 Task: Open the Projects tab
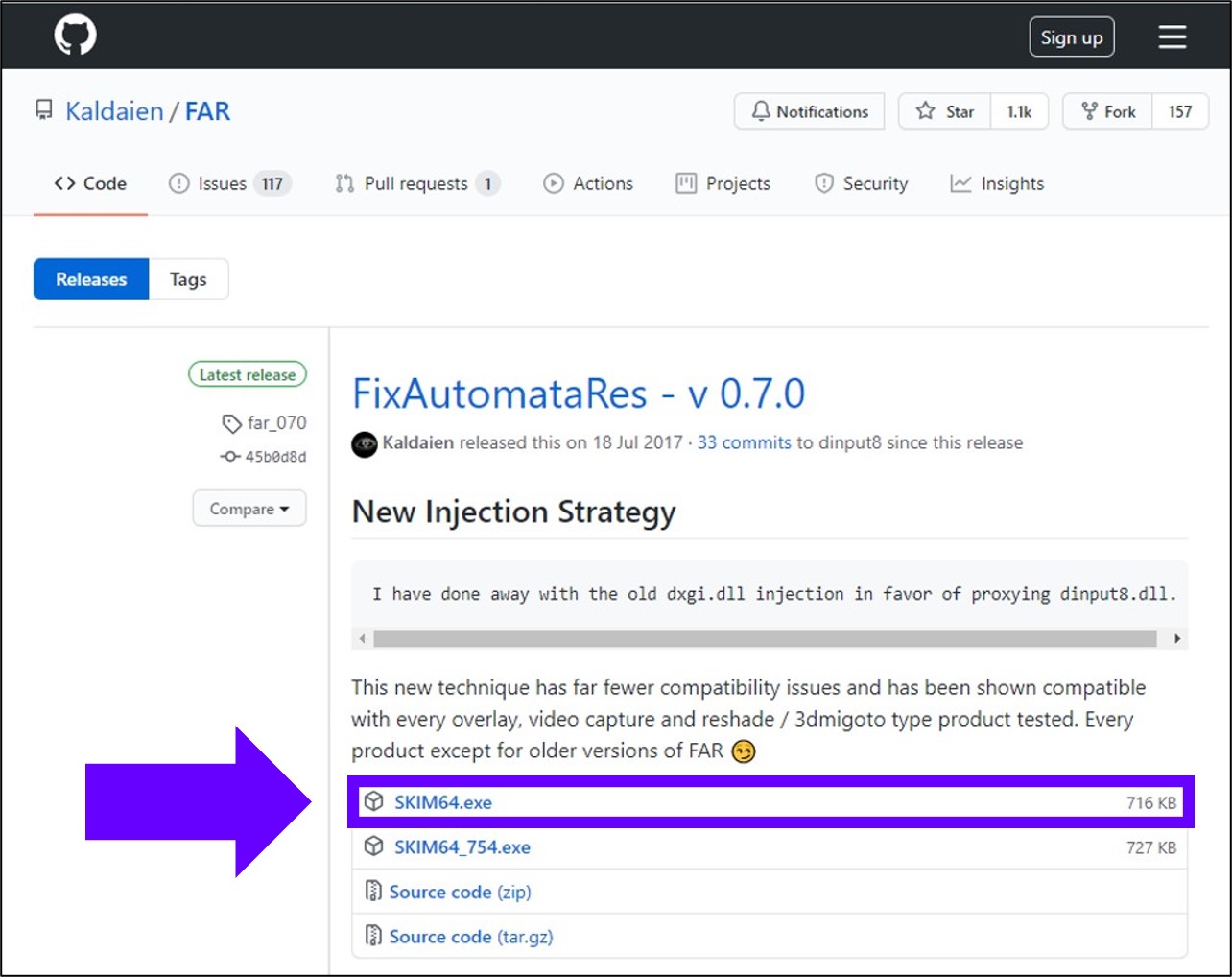(x=723, y=183)
